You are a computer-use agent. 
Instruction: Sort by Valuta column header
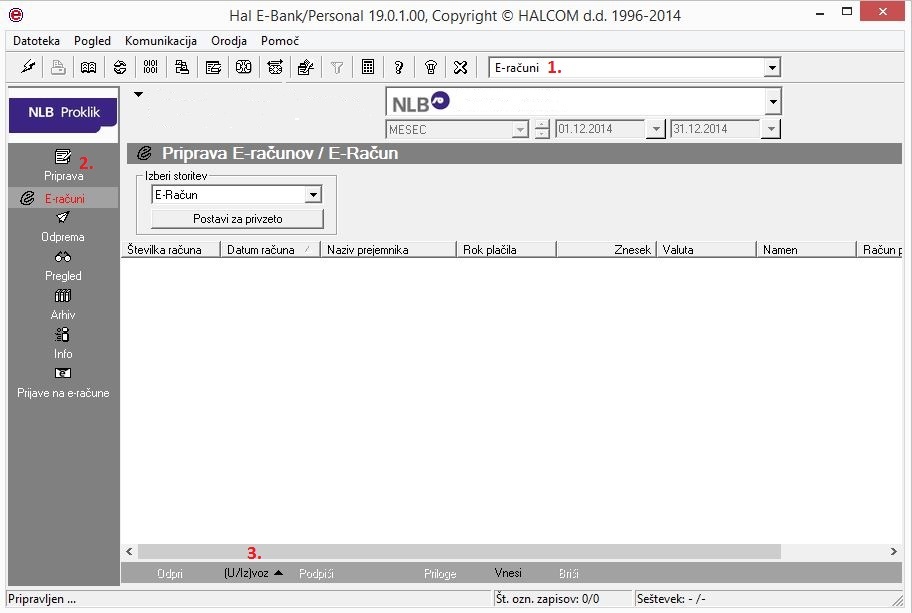(707, 250)
